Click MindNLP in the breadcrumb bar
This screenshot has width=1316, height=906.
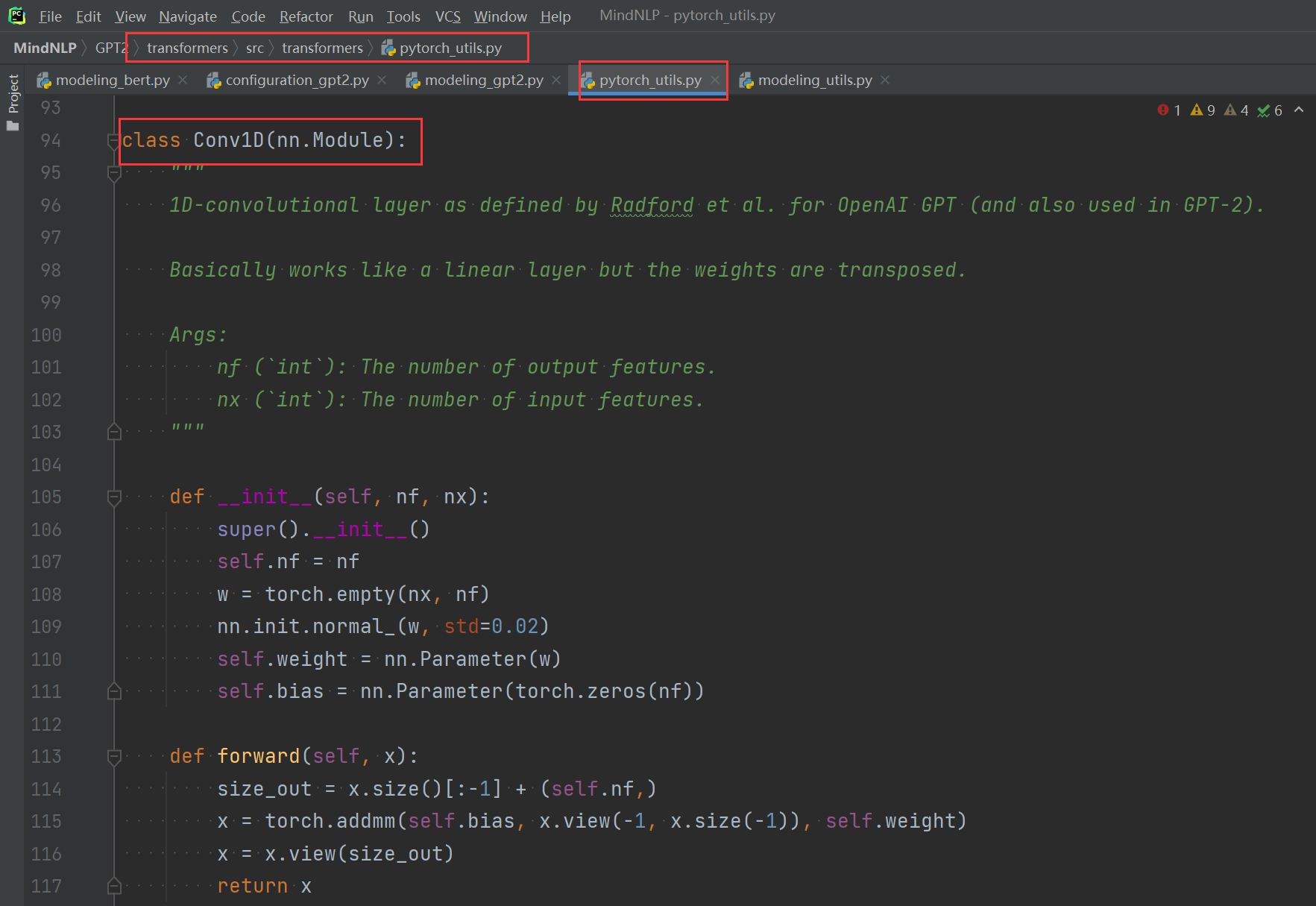click(x=45, y=48)
